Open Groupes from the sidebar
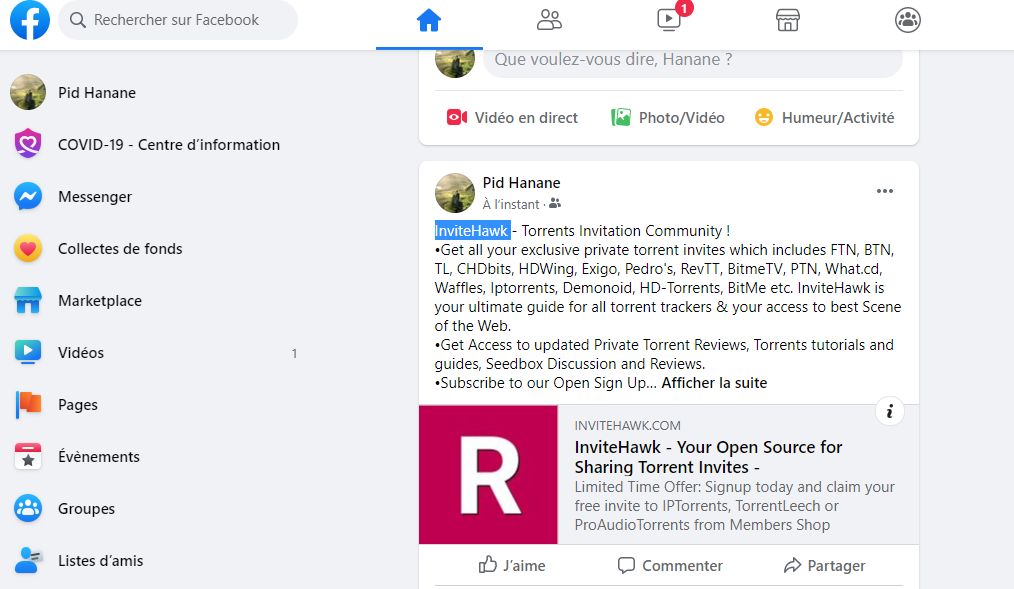 pos(87,509)
